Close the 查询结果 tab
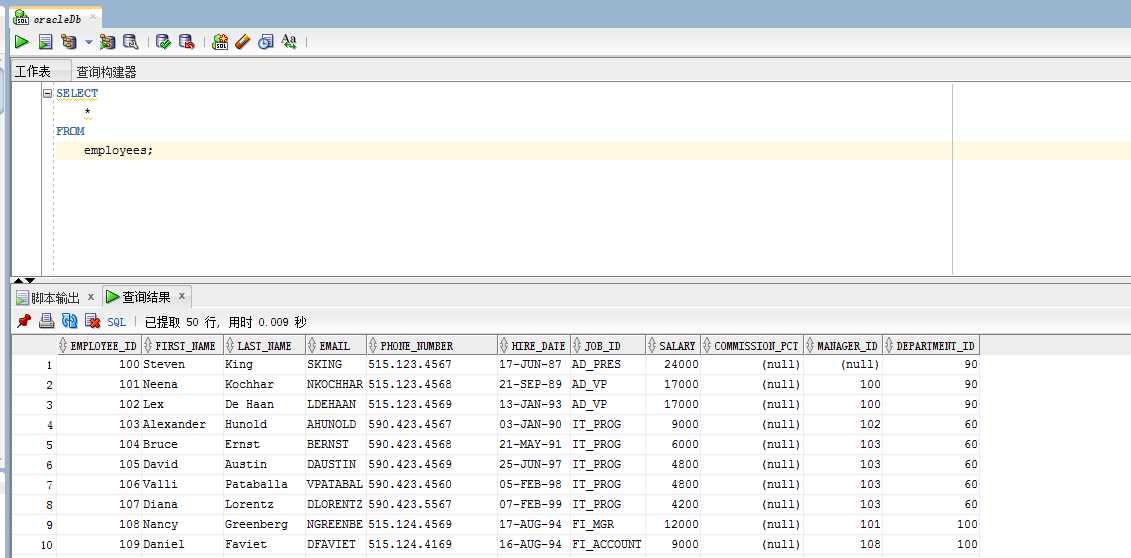 [182, 296]
